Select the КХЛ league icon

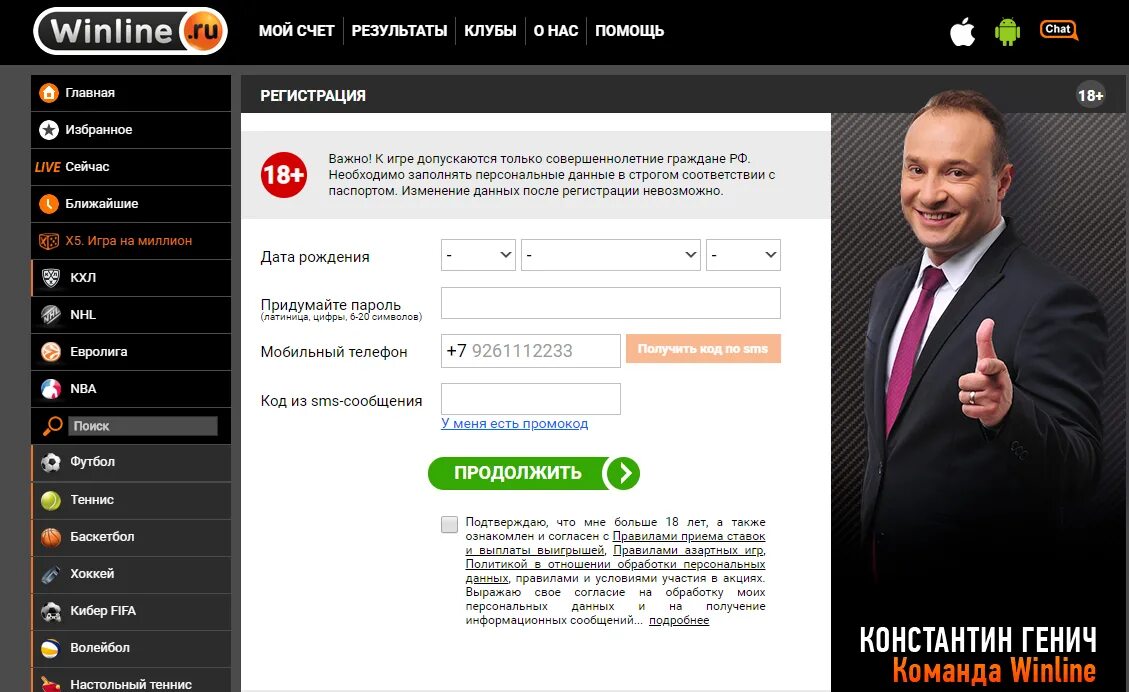50,278
